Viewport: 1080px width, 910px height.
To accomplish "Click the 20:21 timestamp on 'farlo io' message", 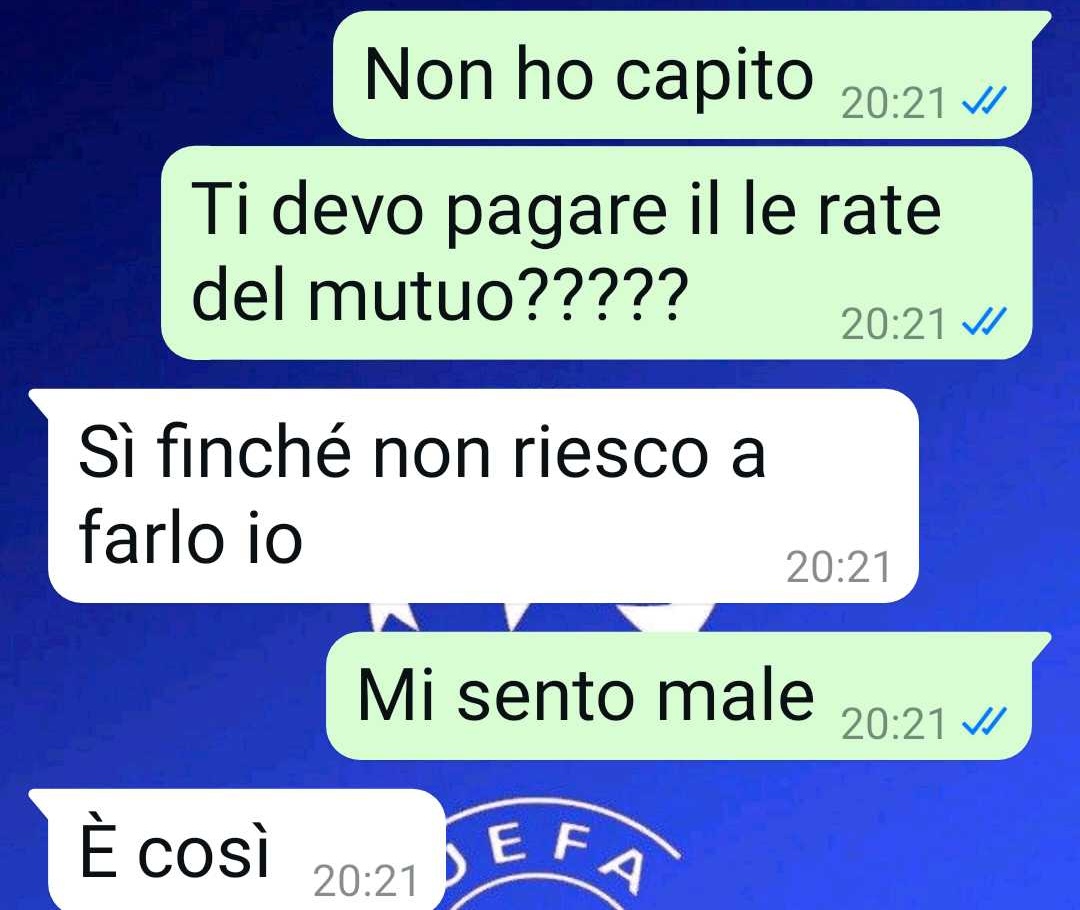I will coord(839,568).
